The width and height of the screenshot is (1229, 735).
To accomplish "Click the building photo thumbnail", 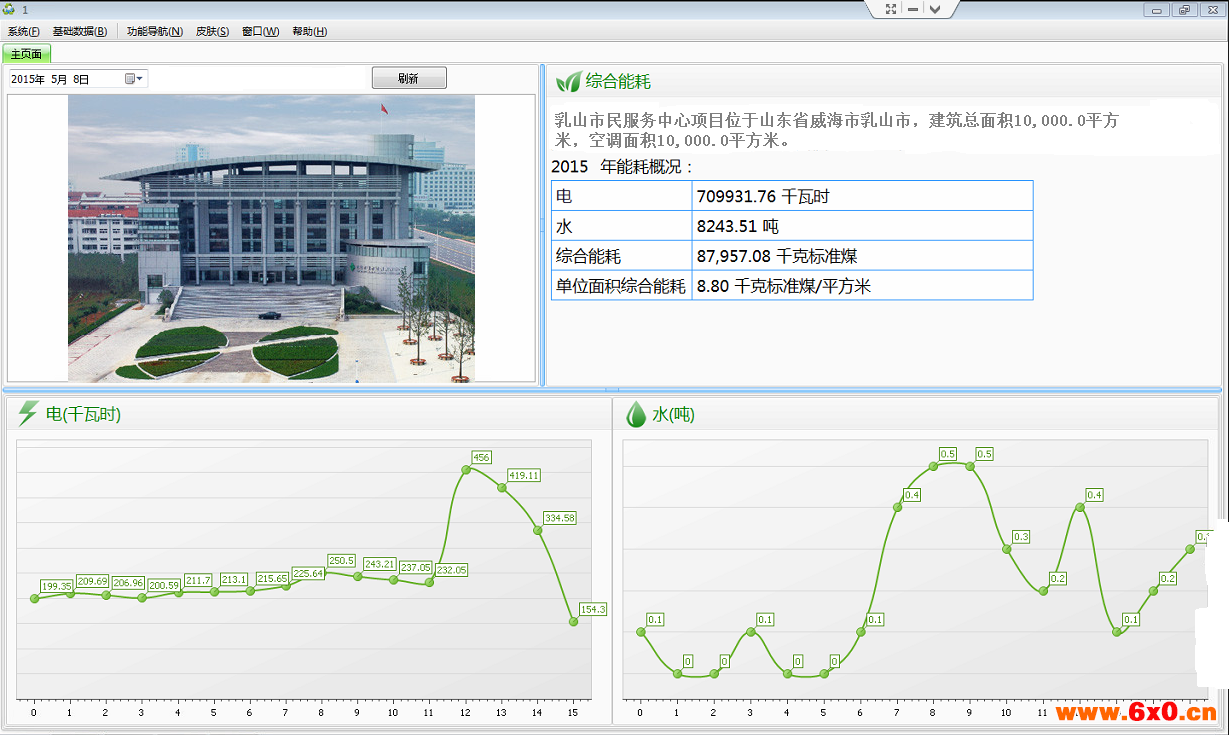I will [x=271, y=238].
